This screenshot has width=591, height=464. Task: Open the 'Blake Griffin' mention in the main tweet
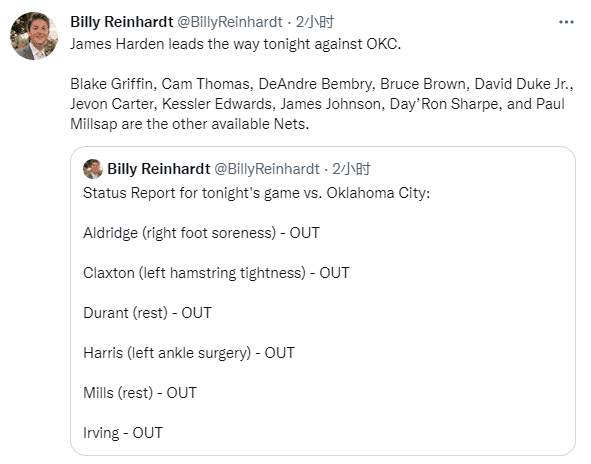coord(113,84)
